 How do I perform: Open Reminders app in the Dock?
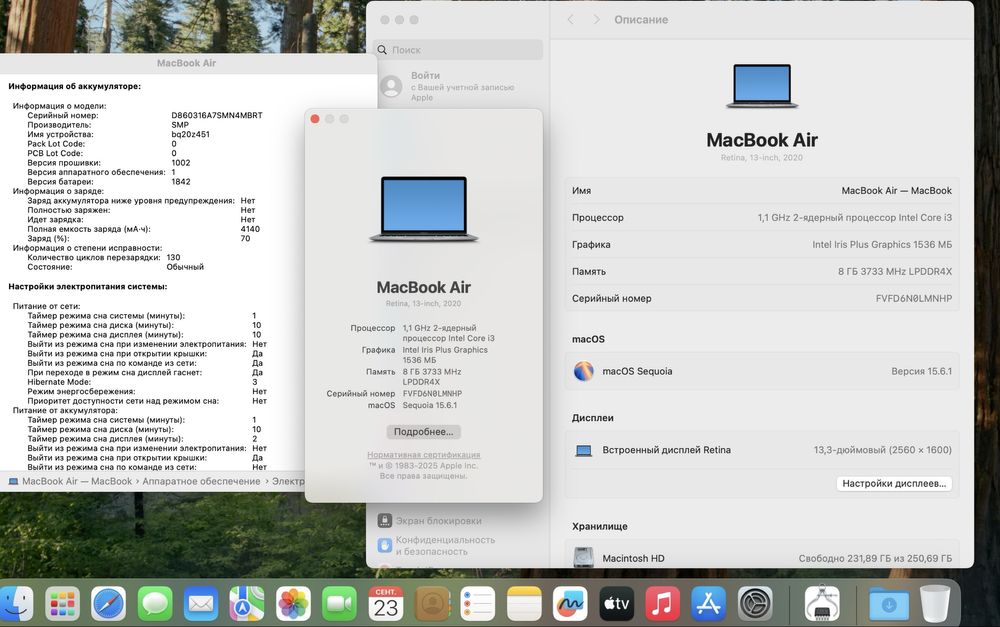478,603
